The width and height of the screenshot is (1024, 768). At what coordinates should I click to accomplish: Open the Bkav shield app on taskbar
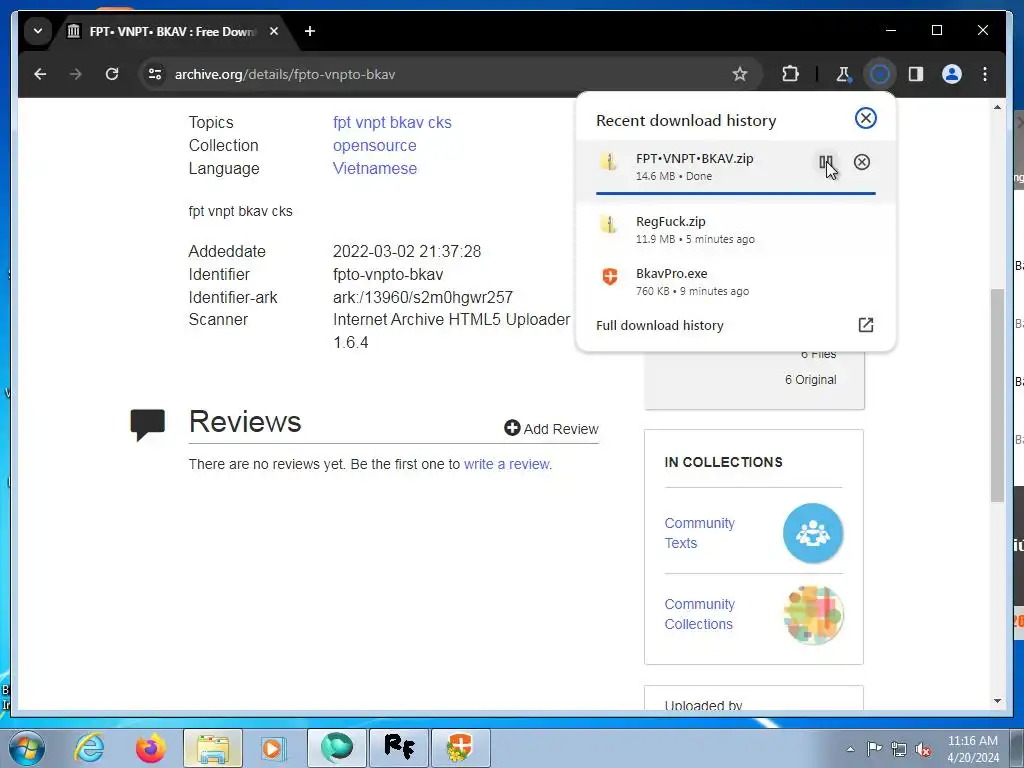coord(460,748)
